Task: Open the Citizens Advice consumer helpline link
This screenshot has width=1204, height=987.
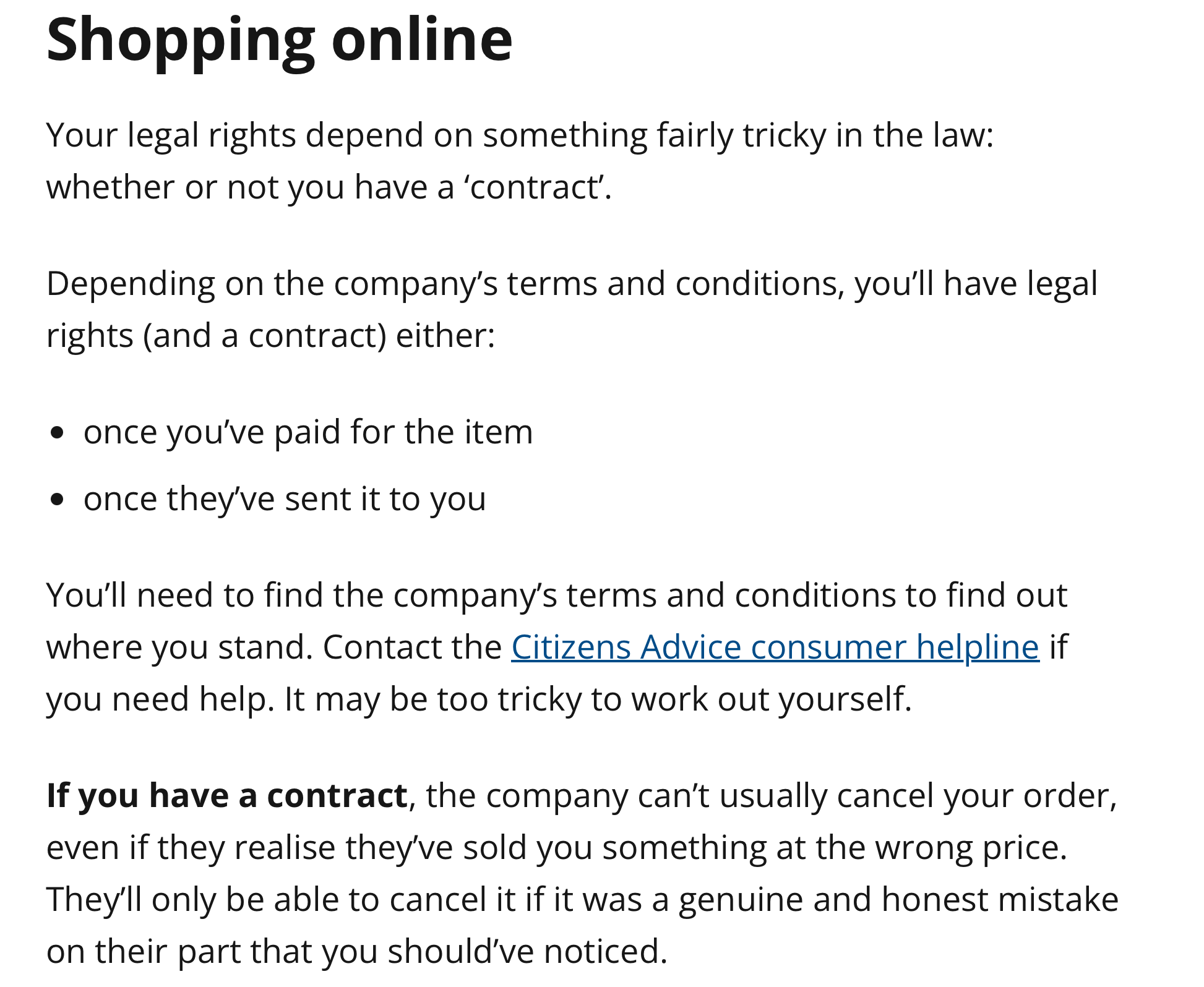Action: [775, 647]
